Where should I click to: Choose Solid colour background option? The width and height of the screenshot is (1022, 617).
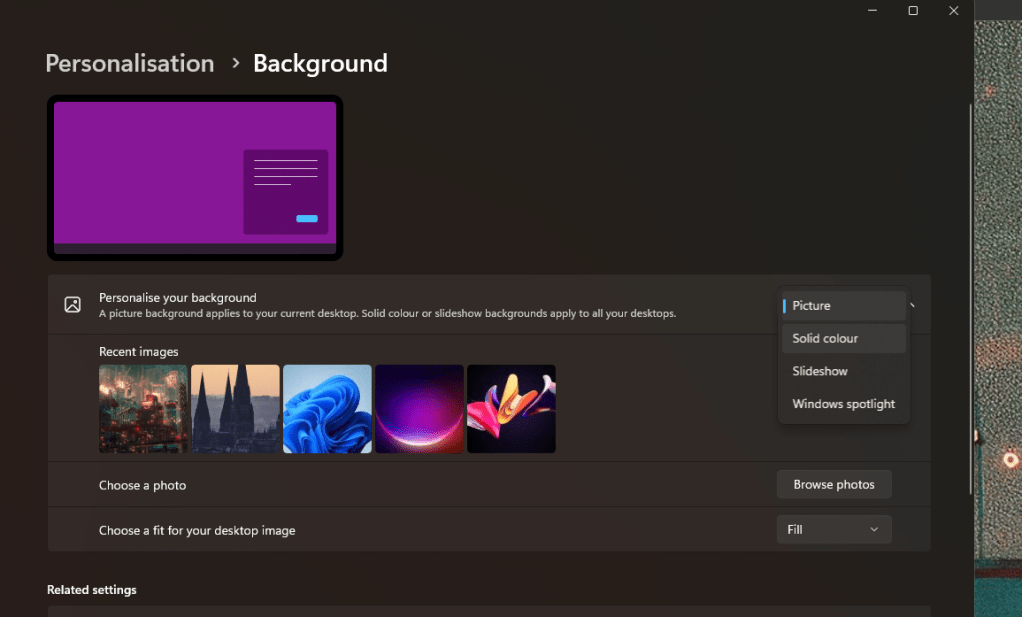tap(843, 338)
